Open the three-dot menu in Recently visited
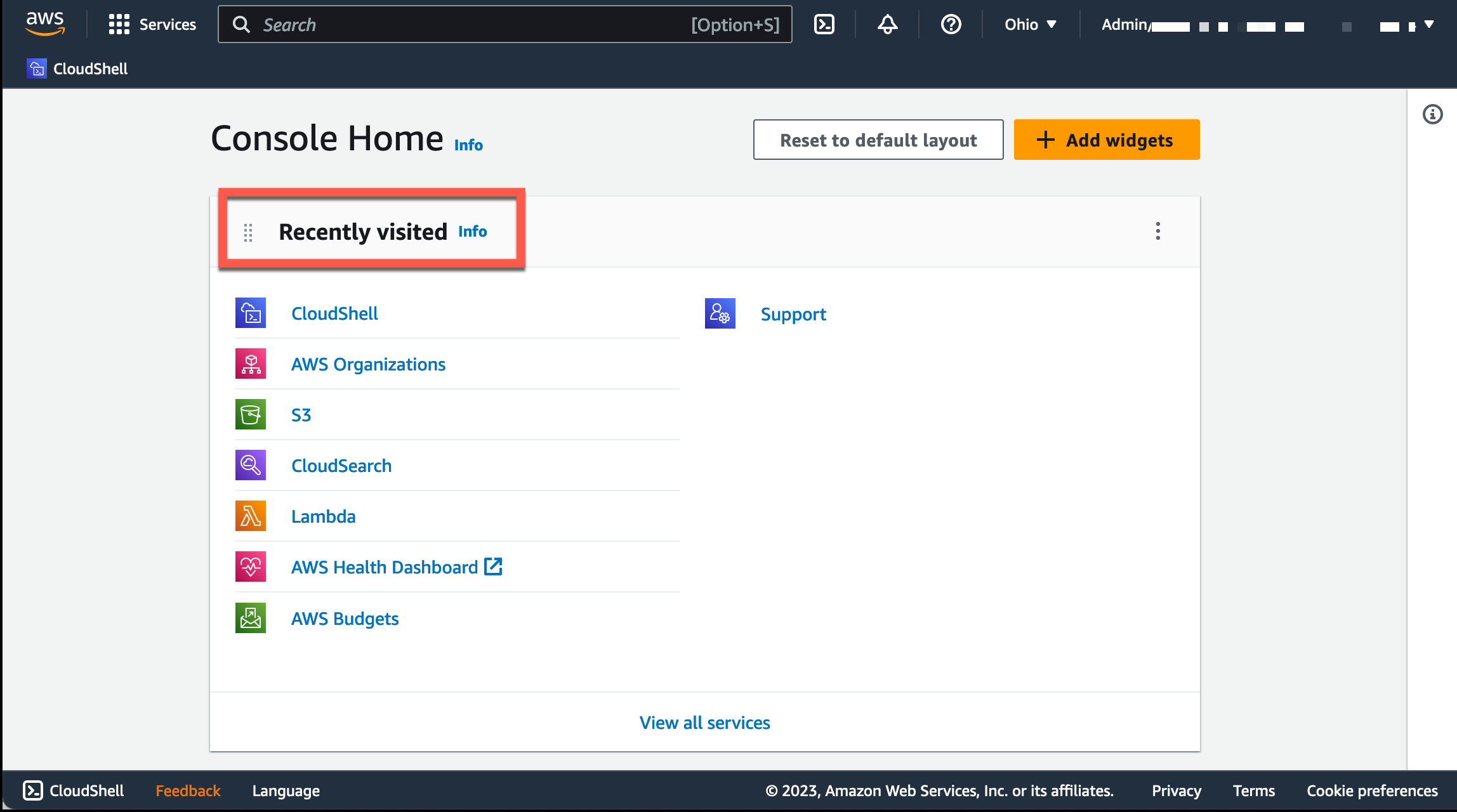Viewport: 1457px width, 812px height. [1158, 231]
